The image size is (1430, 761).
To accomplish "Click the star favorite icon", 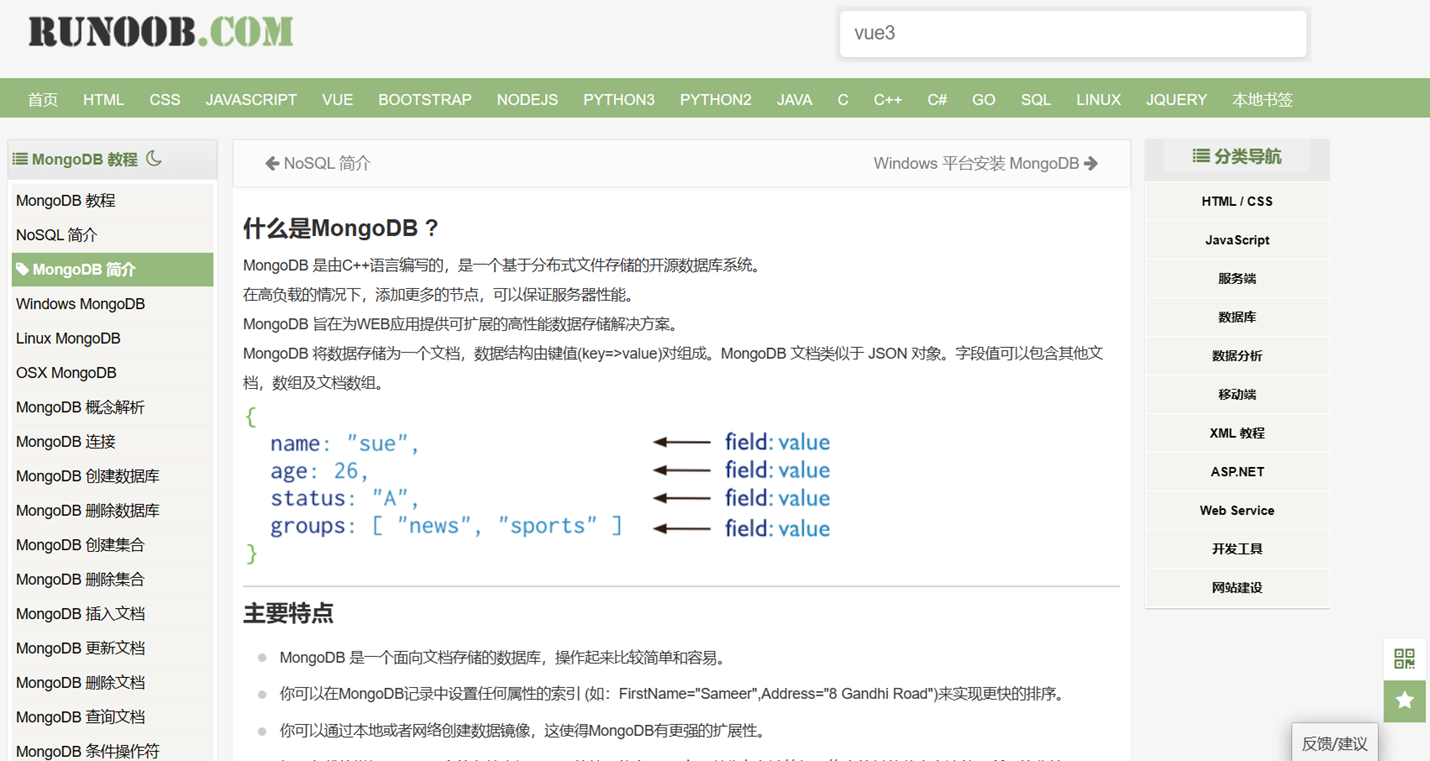I will pyautogui.click(x=1404, y=700).
